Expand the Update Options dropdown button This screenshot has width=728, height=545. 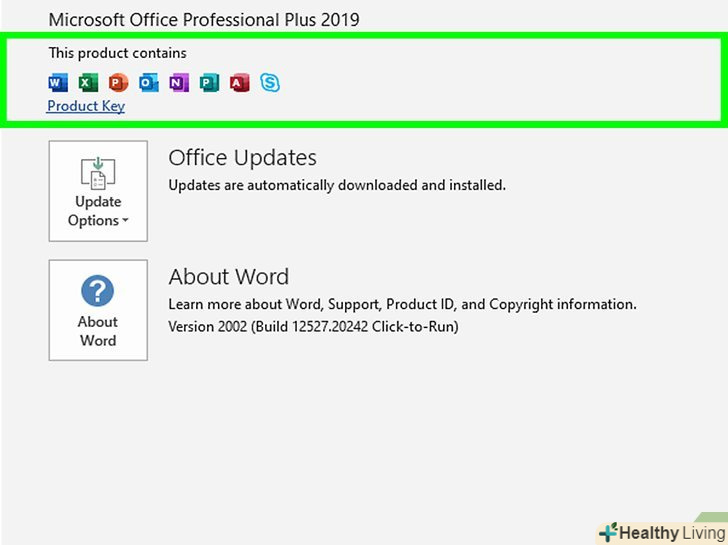tap(98, 191)
